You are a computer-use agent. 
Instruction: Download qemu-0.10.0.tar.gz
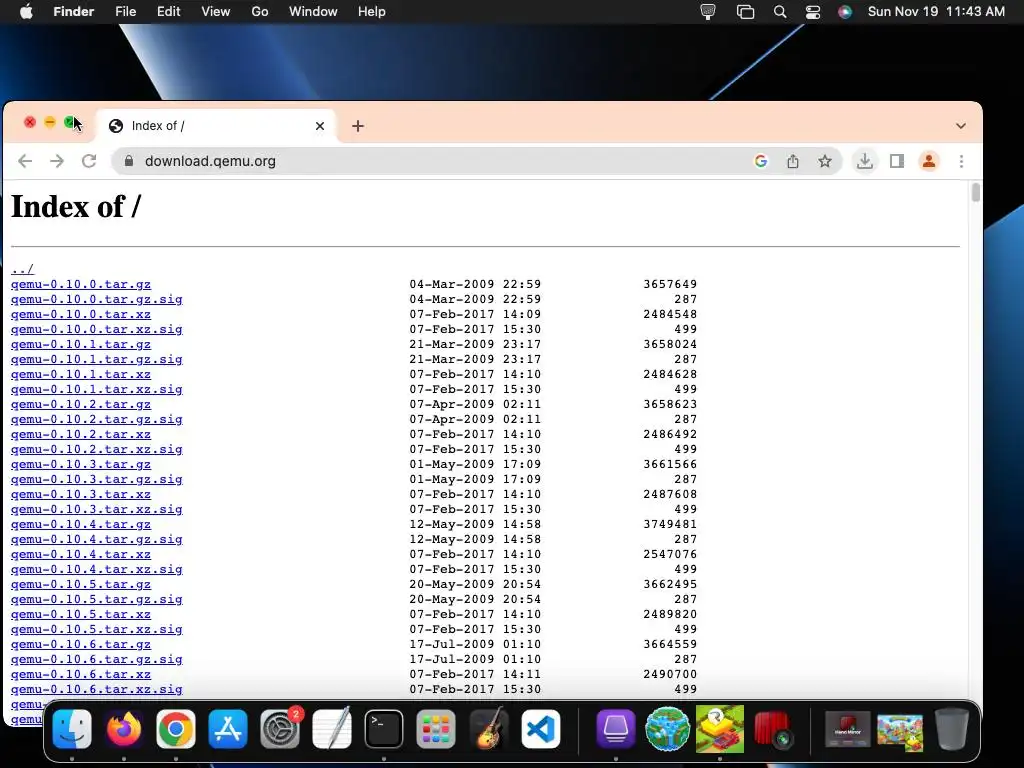coord(81,284)
